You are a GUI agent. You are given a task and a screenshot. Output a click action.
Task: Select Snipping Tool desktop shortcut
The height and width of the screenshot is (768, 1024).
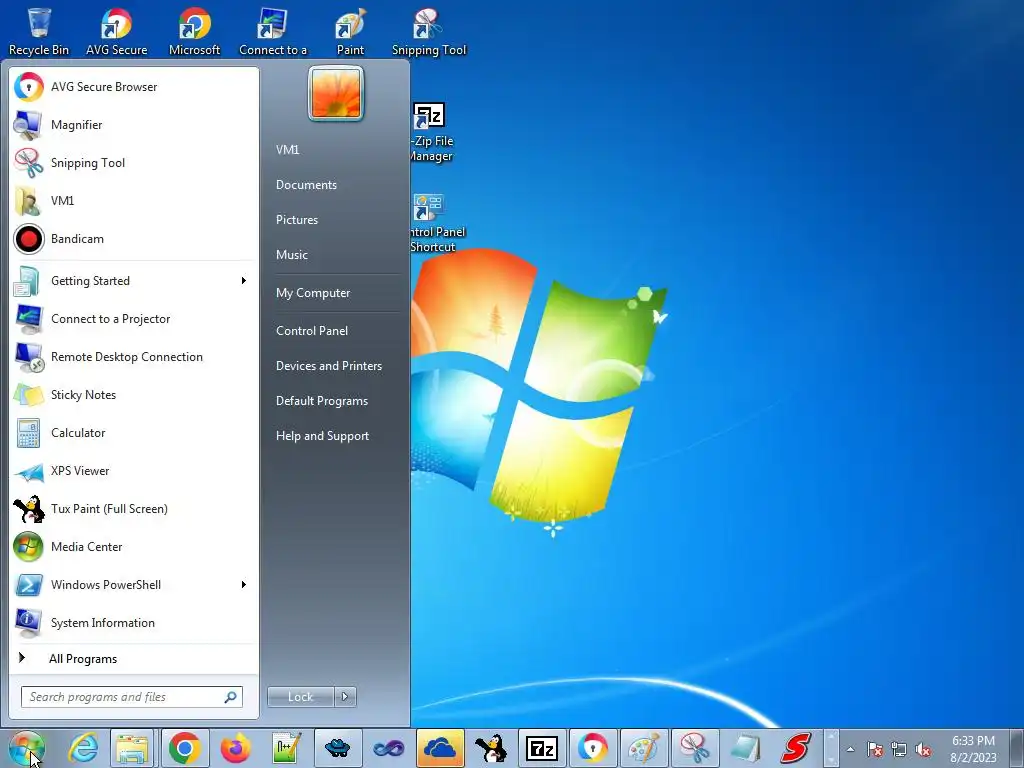tap(429, 31)
